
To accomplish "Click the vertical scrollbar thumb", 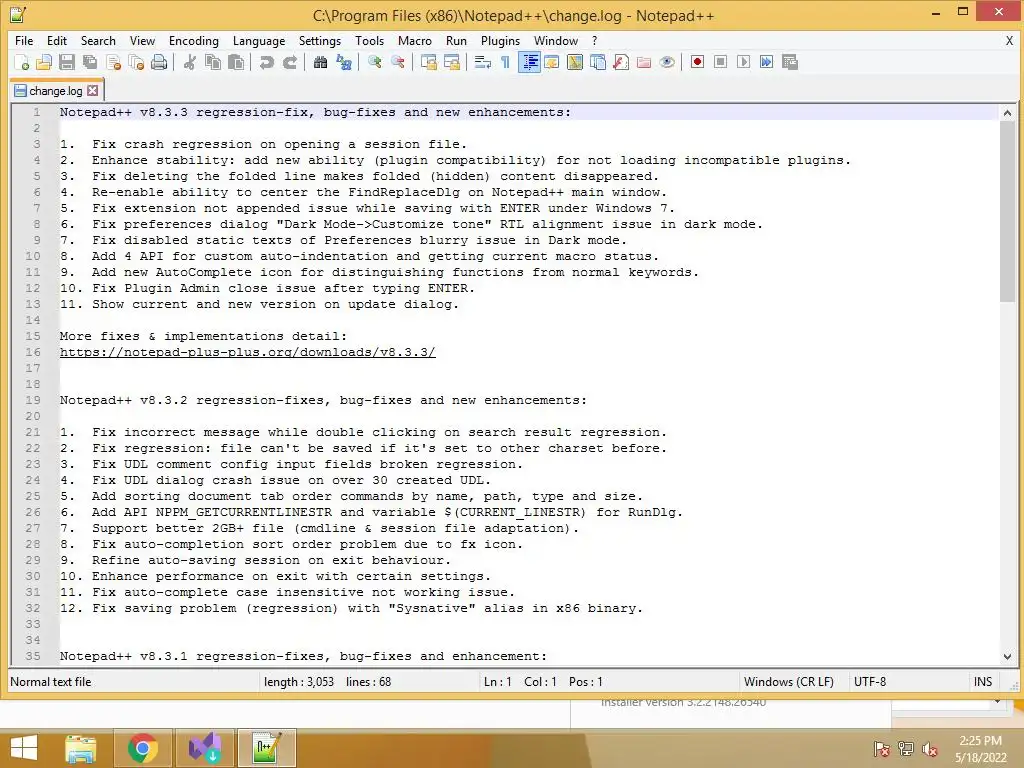I will [1007, 212].
